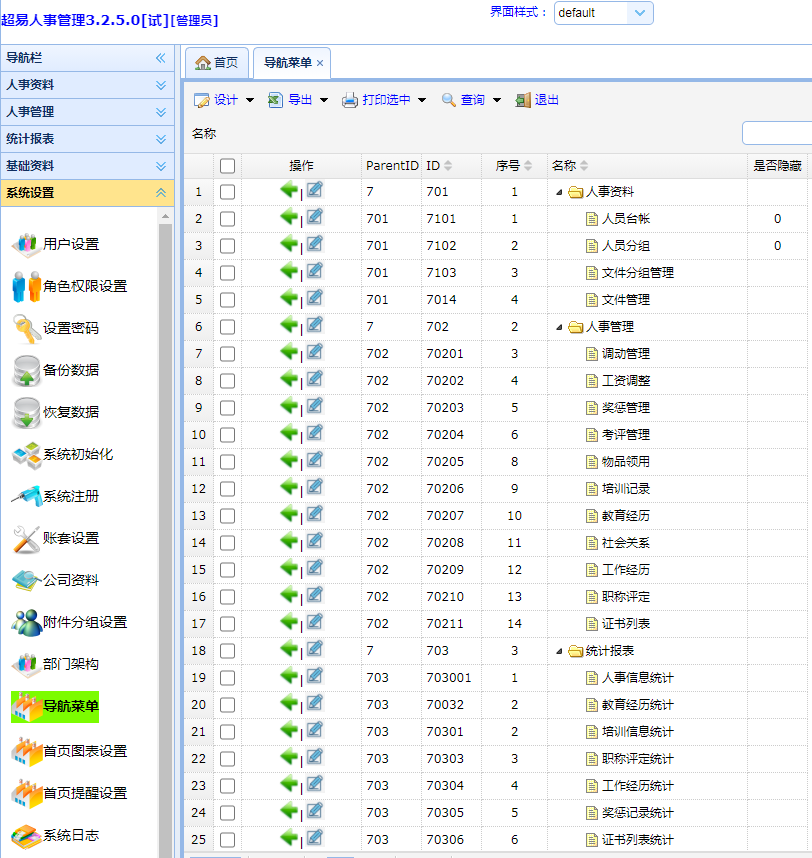The image size is (812, 858).
Task: Check the box for row 人员分组
Action: pyautogui.click(x=227, y=246)
